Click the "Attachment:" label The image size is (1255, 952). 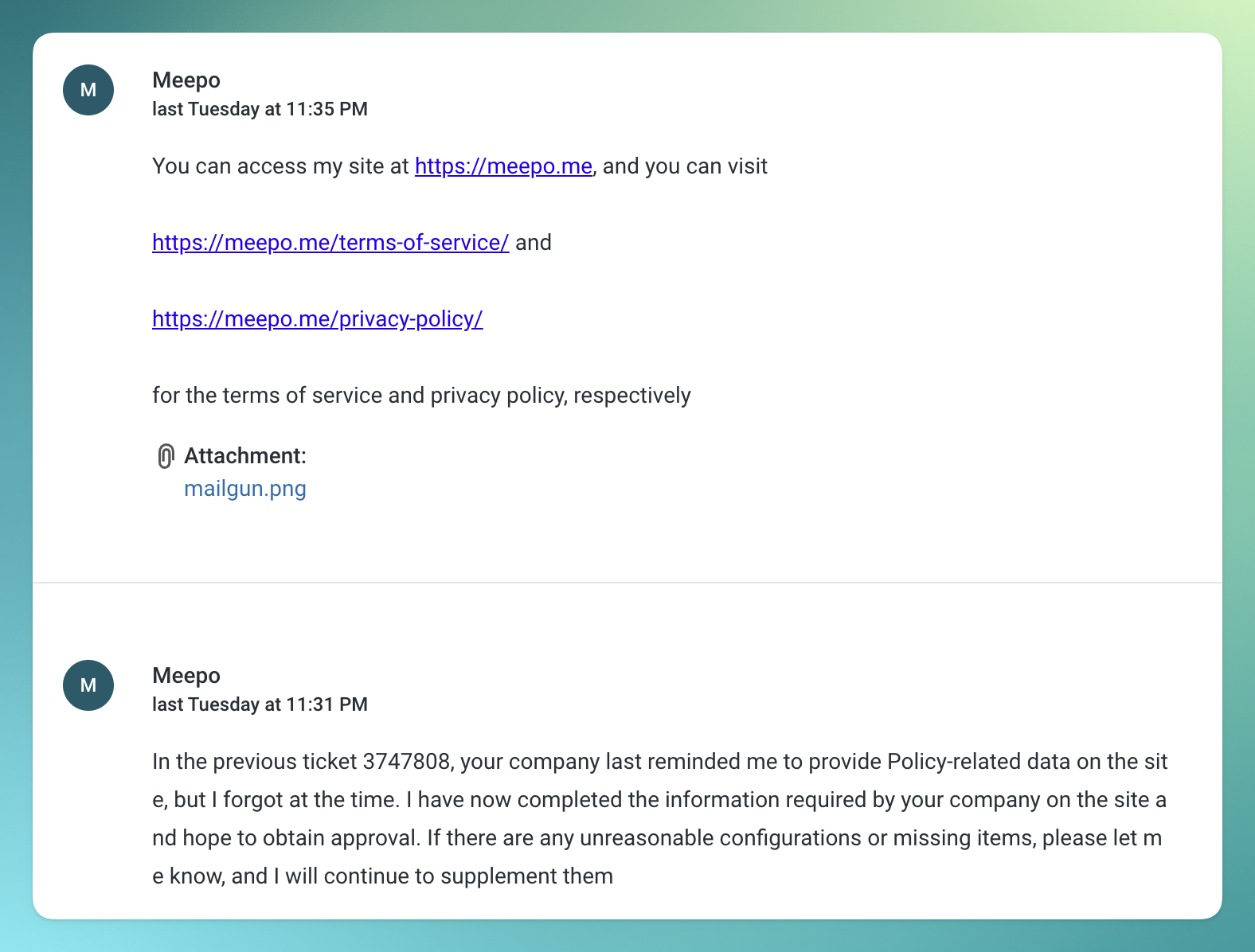pos(245,456)
